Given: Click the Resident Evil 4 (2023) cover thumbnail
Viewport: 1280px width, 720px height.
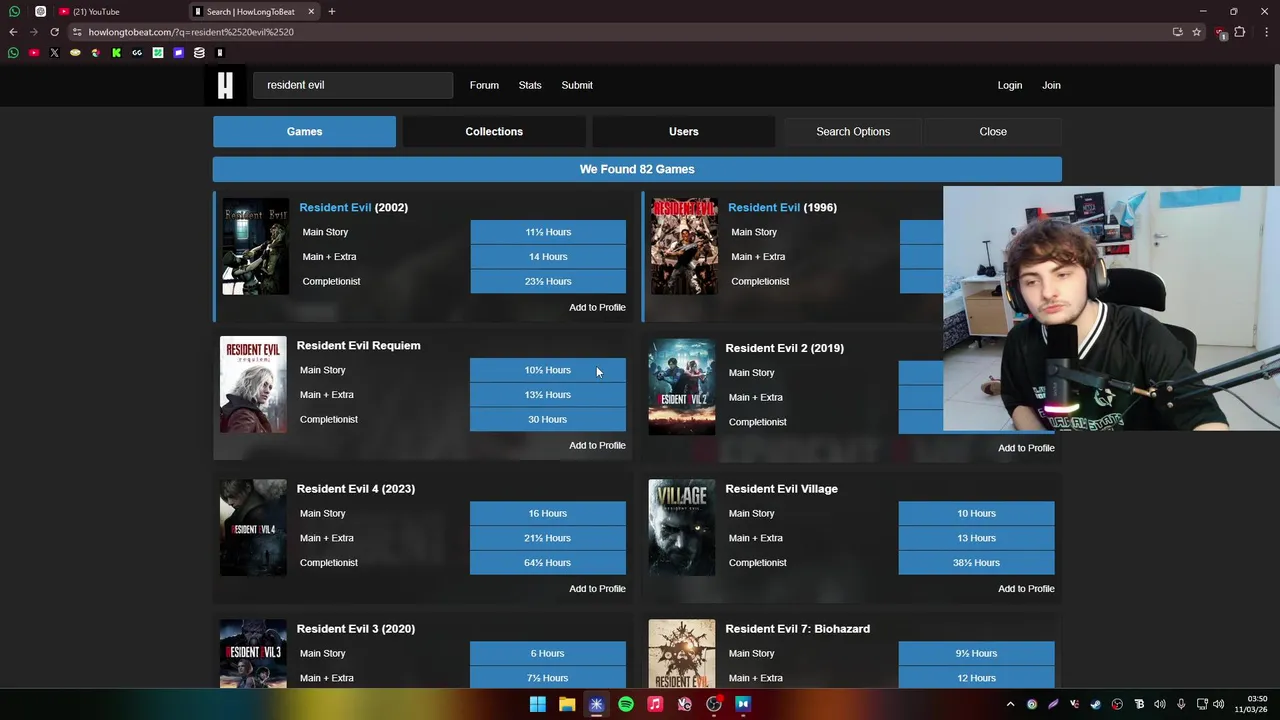Looking at the screenshot, I should 253,528.
